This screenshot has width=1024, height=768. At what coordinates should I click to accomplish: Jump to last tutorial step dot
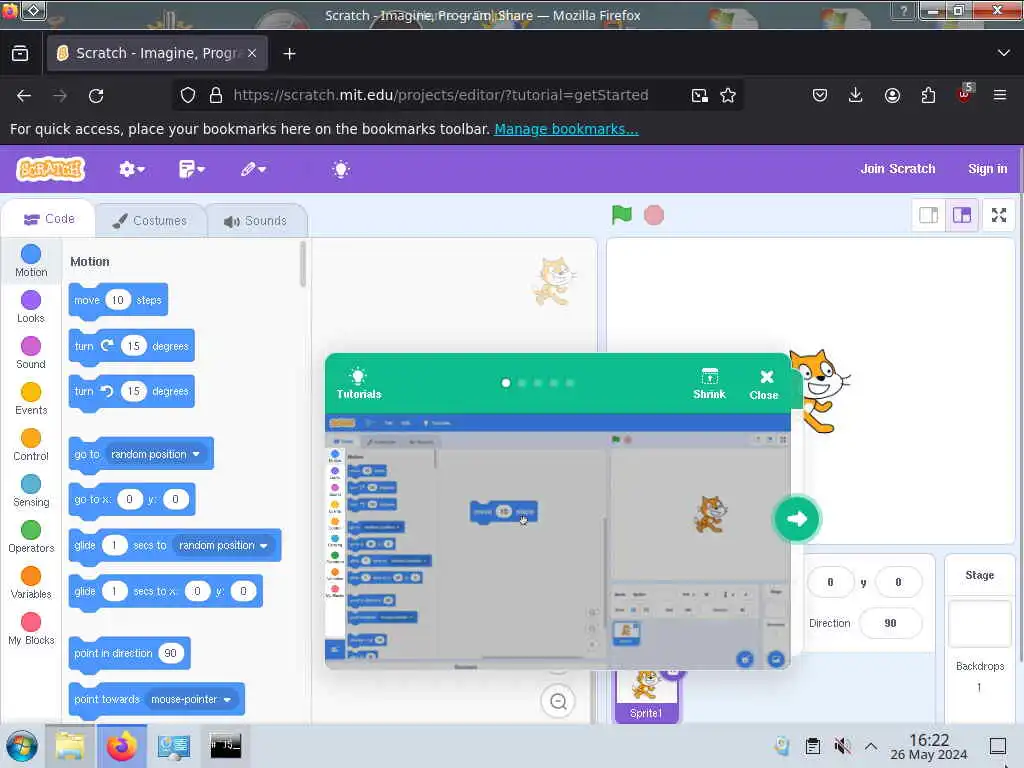coord(570,383)
